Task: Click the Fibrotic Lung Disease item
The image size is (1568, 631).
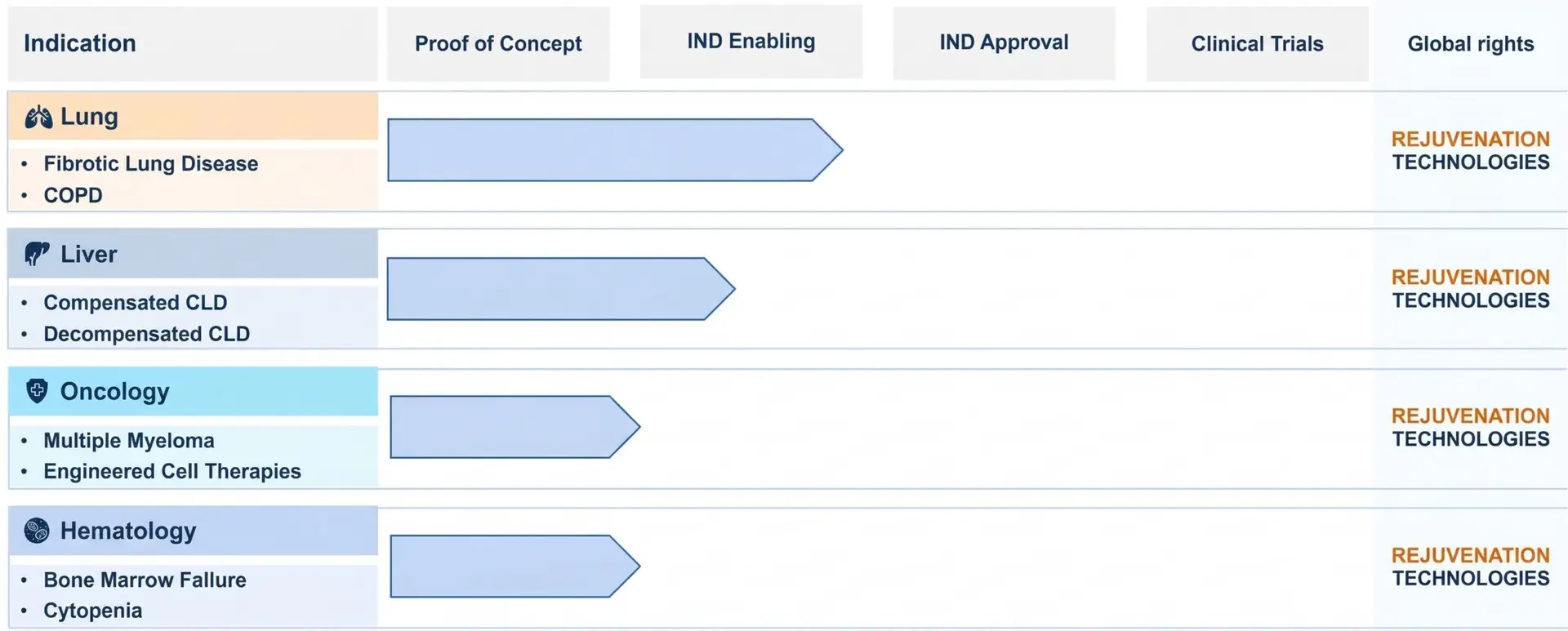Action: pos(150,164)
